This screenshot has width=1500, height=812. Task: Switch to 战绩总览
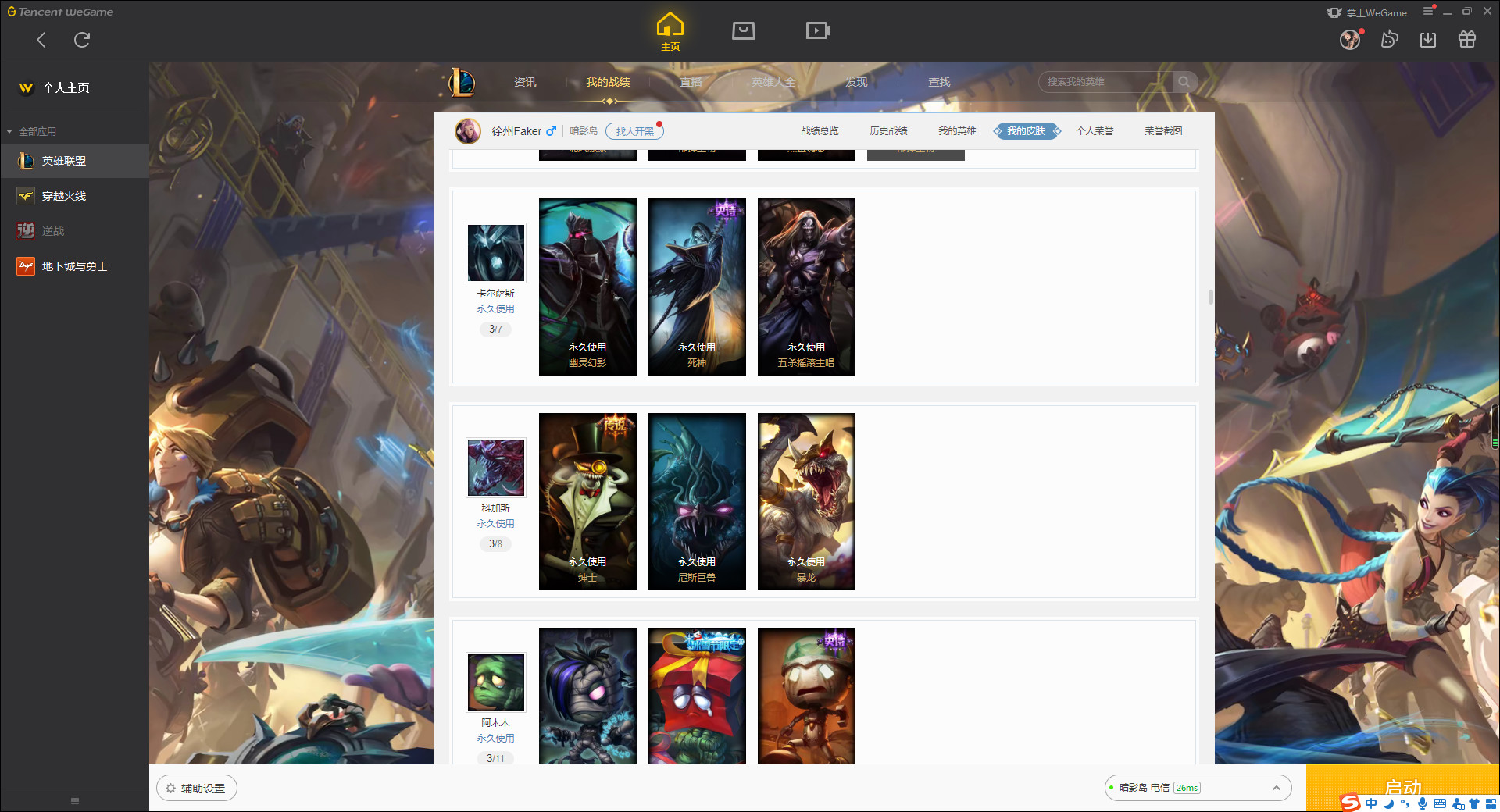coord(820,131)
